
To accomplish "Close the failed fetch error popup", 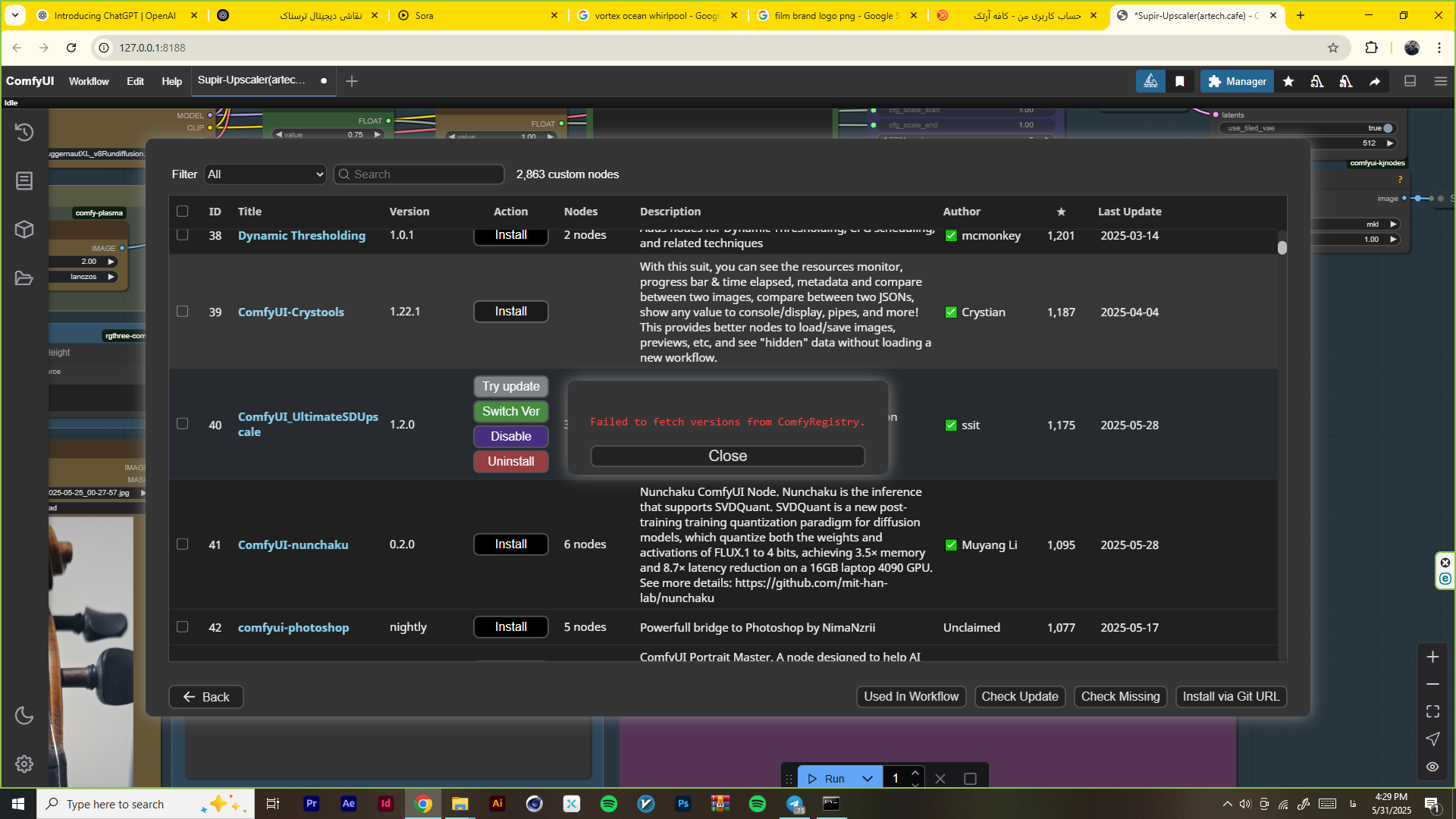I will (727, 456).
